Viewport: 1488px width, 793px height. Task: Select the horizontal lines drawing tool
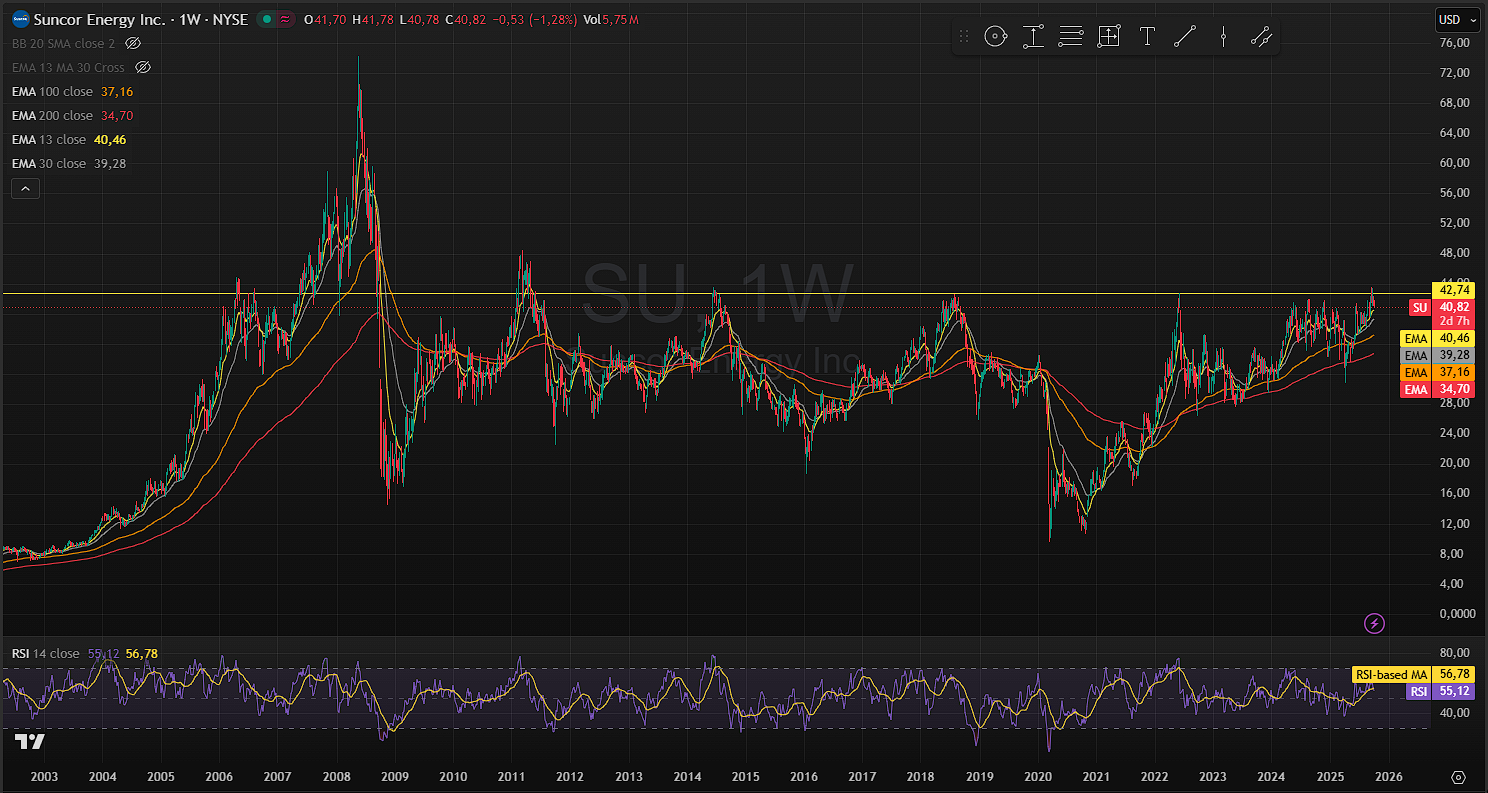pos(1071,37)
